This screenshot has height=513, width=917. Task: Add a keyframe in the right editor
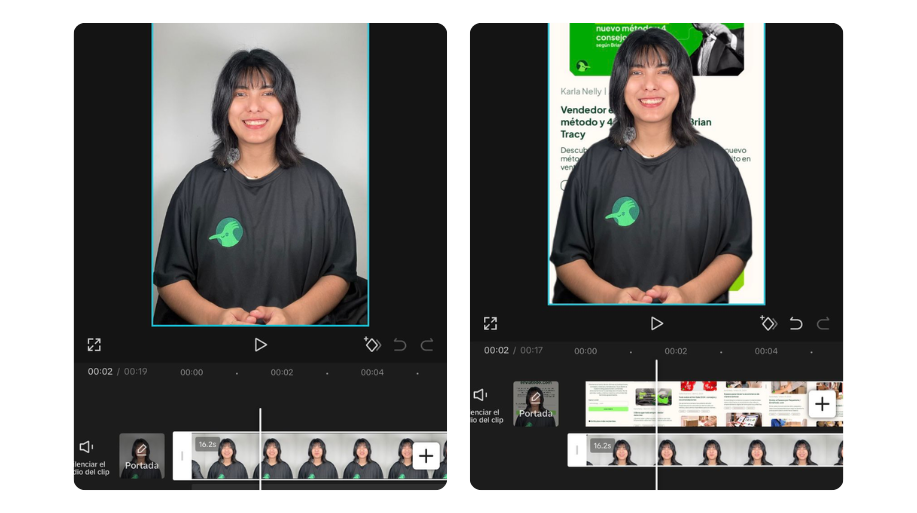click(768, 323)
